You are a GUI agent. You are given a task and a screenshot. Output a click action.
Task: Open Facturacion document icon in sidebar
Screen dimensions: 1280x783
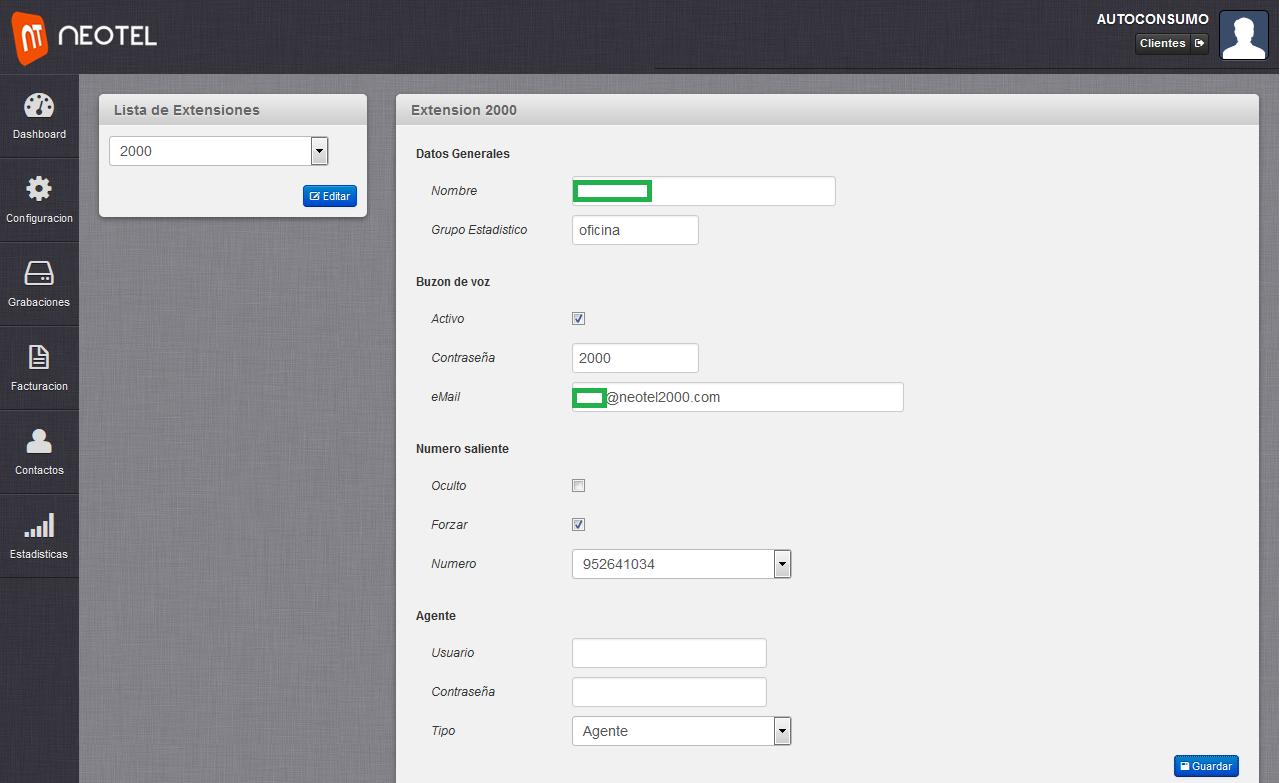(x=39, y=357)
